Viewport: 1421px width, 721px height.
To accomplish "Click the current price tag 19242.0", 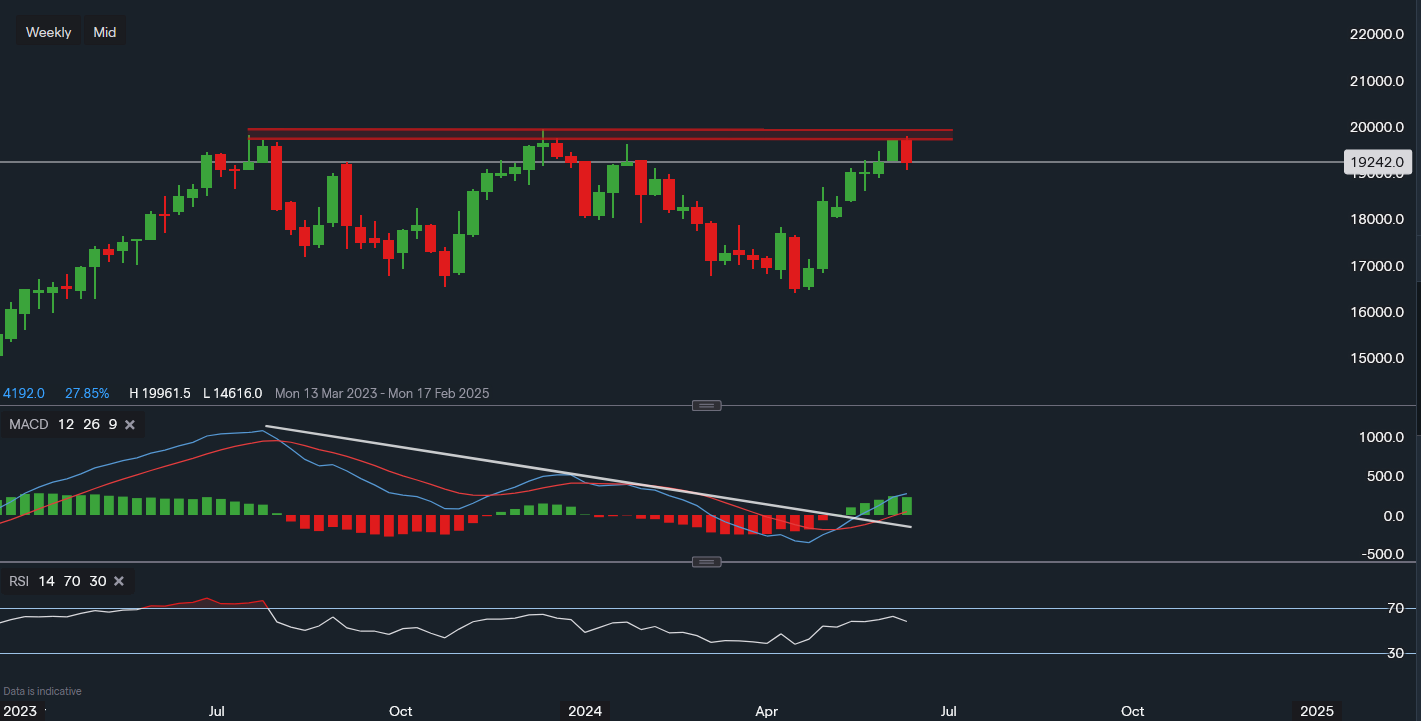I will (1376, 162).
